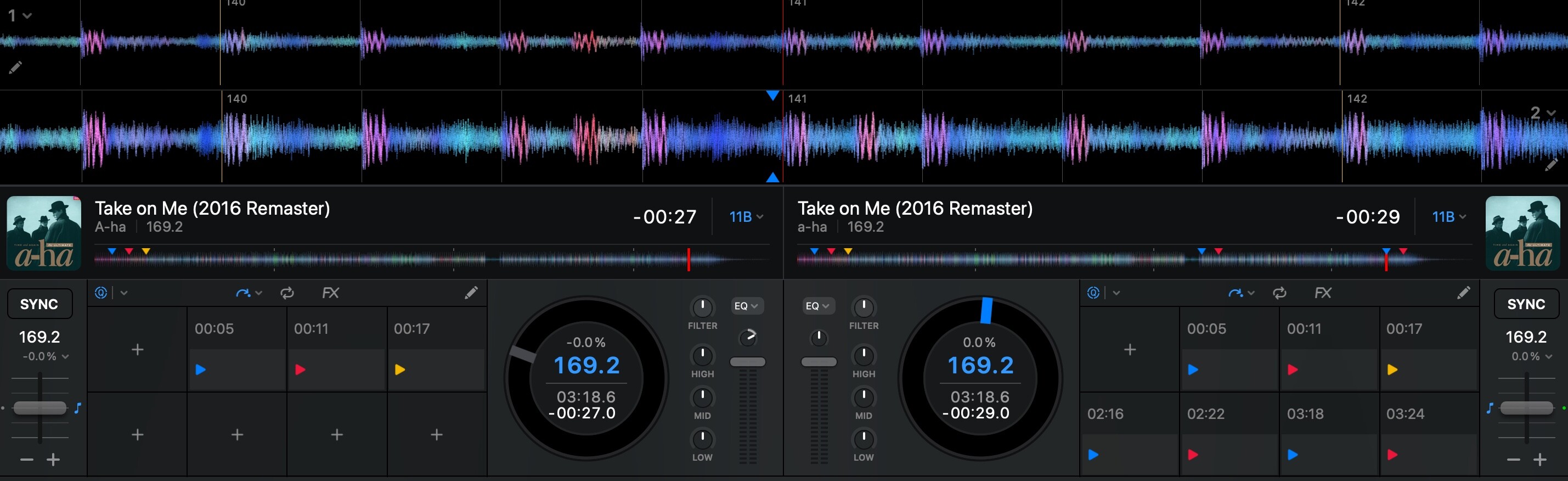Toggle key lock music note on deck 2
1568x481 pixels.
click(1490, 408)
